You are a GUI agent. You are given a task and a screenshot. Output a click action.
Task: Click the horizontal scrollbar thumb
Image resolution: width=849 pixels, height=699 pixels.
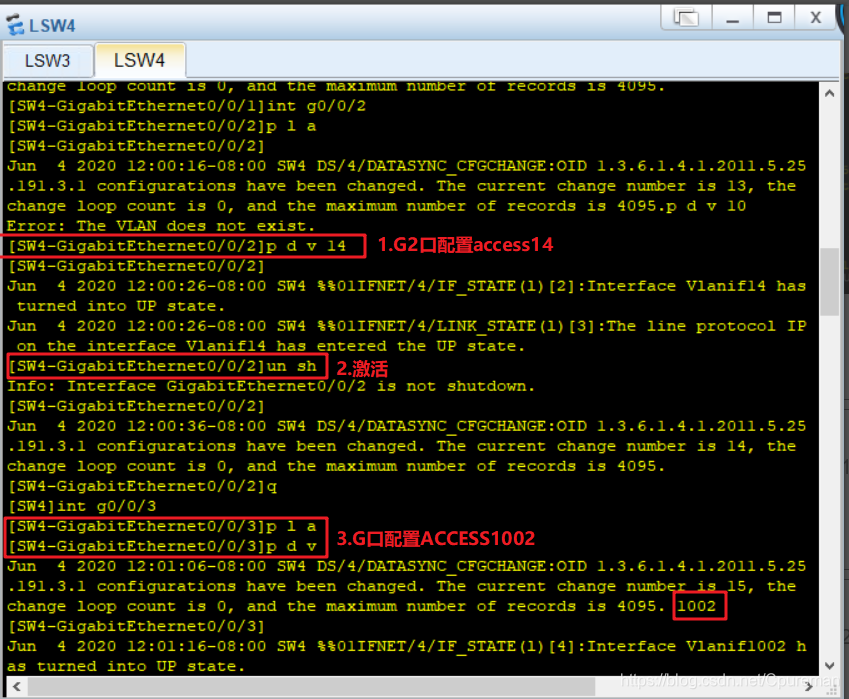click(x=311, y=687)
